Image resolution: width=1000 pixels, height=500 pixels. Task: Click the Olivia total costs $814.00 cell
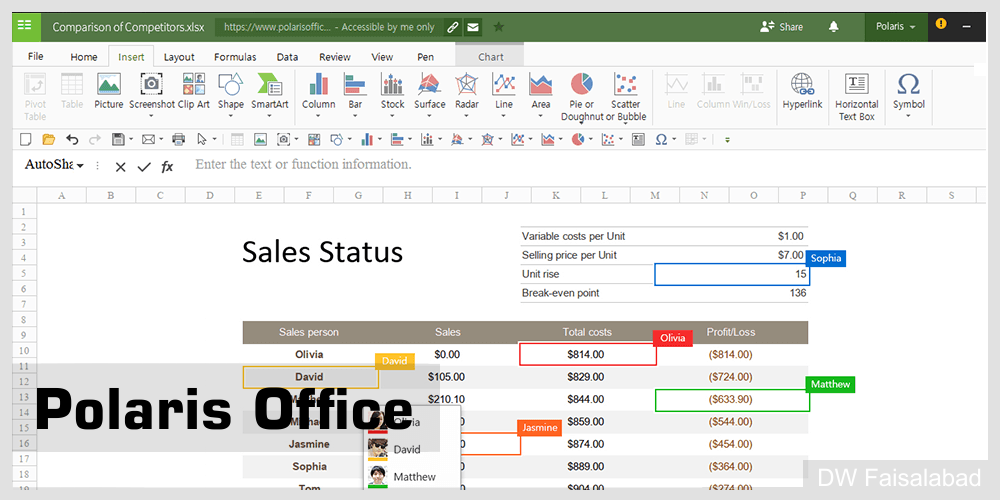coord(587,354)
